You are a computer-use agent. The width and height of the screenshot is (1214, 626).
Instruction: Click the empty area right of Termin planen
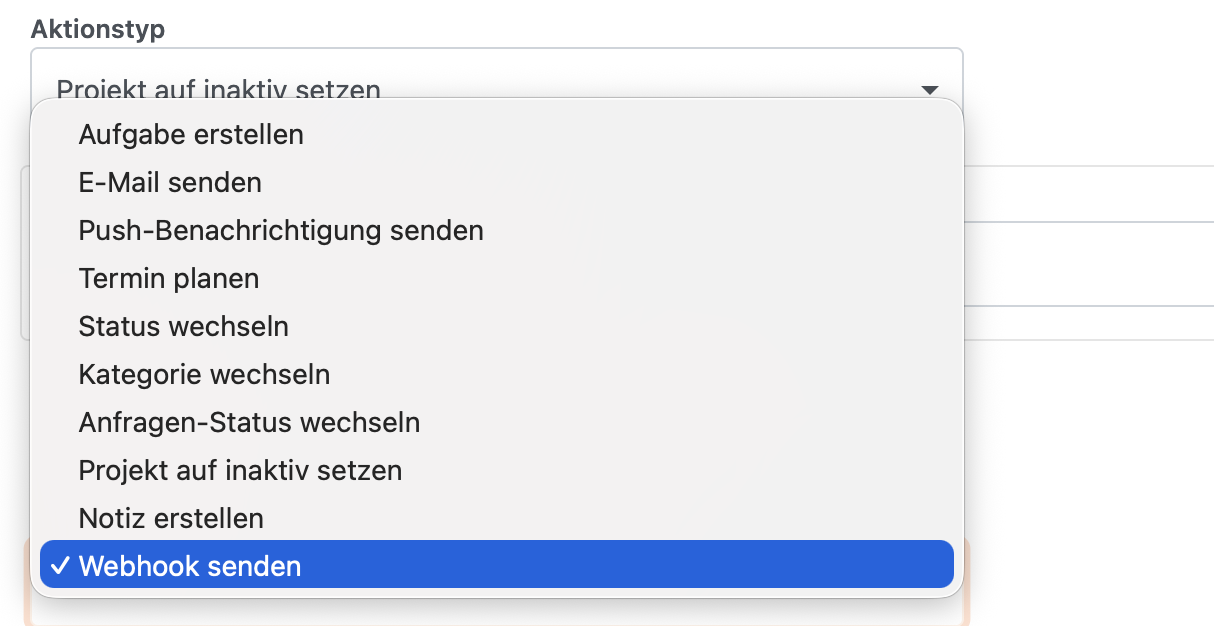tap(1090, 264)
